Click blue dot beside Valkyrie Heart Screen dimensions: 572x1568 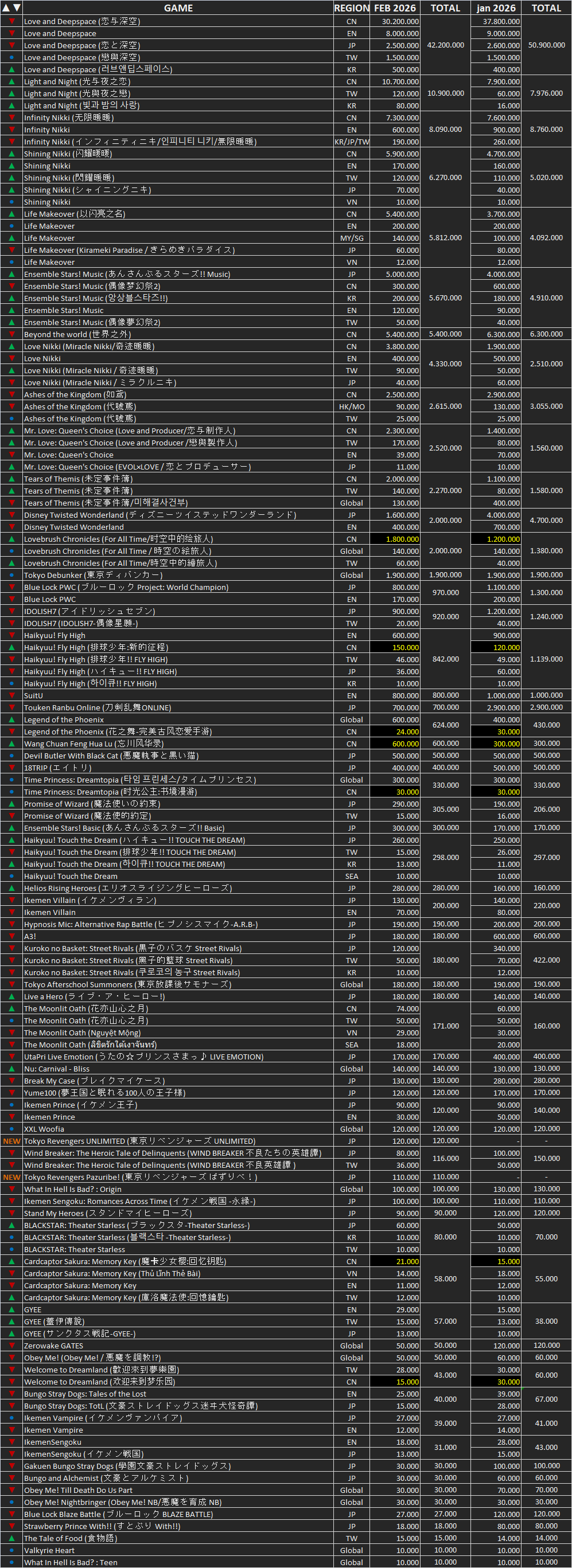click(11, 1551)
